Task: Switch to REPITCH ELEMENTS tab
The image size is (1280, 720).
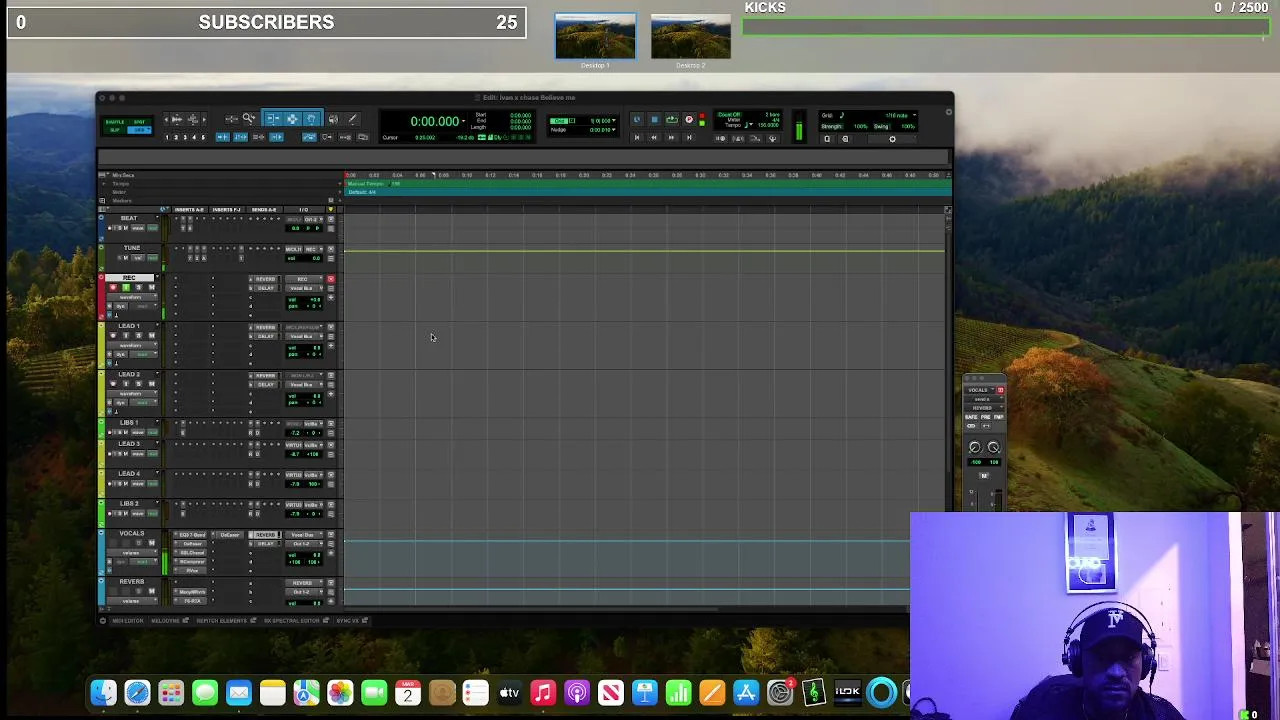Action: point(221,621)
